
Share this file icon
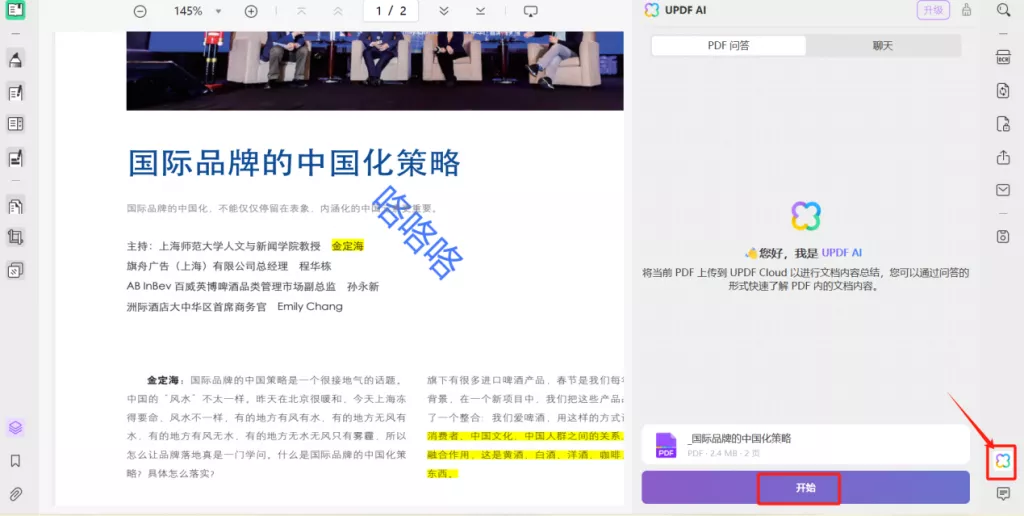[x=1003, y=157]
